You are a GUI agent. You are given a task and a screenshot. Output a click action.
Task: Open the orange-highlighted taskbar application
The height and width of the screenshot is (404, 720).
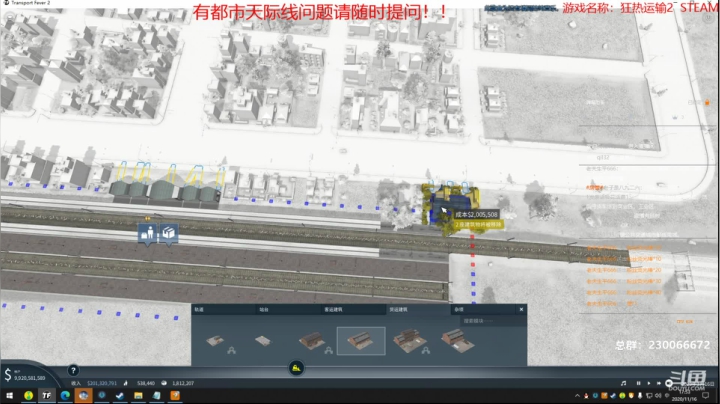coord(83,395)
